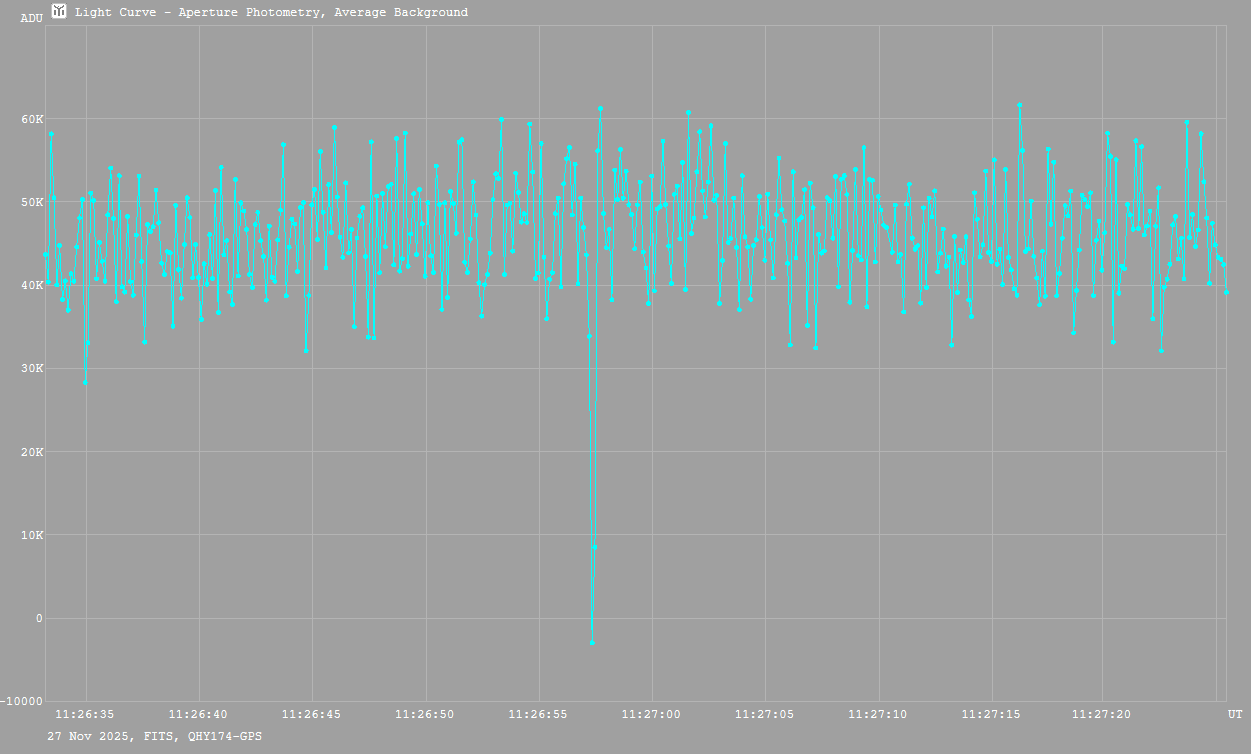Click the 11:26:50 time axis tick label

[x=425, y=714]
